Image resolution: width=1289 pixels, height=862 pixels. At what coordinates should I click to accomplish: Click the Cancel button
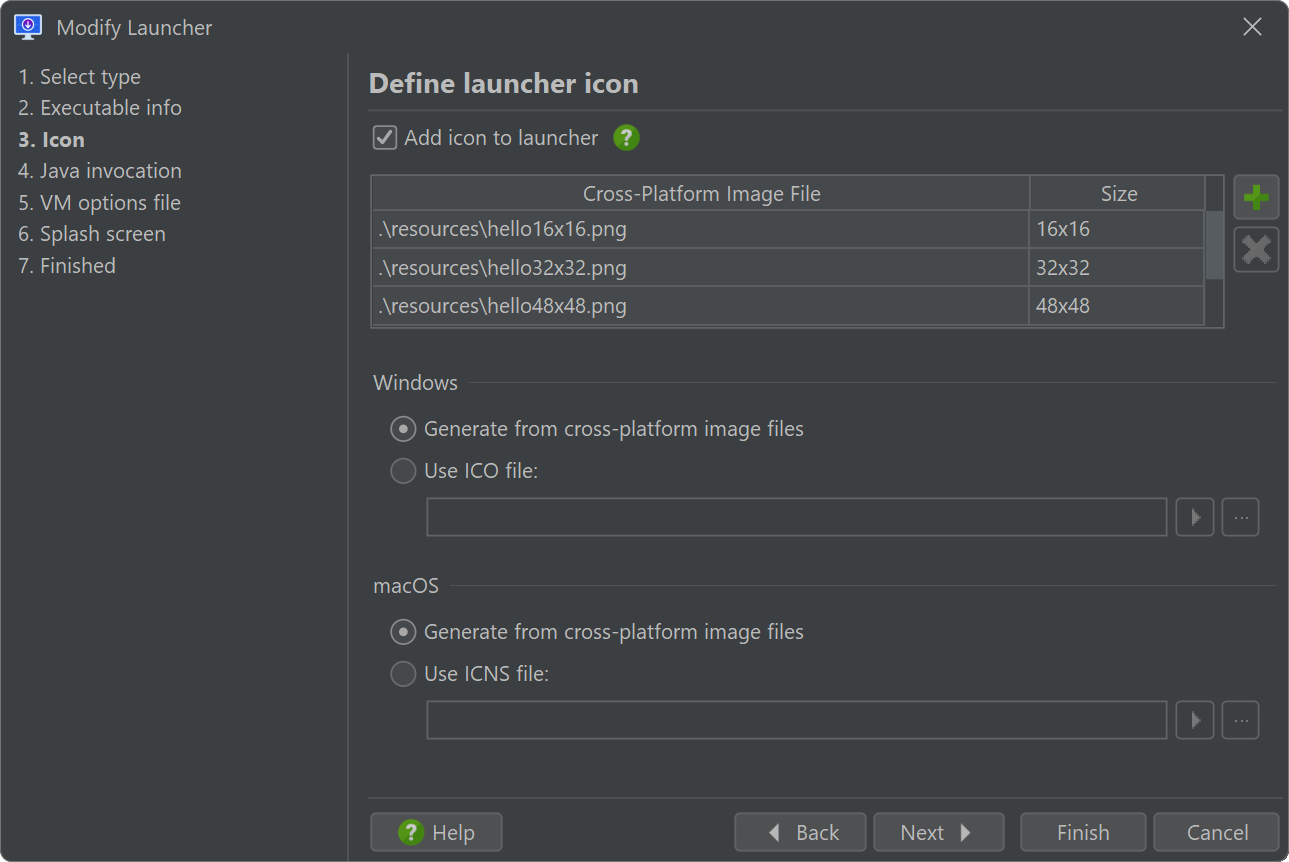1216,832
